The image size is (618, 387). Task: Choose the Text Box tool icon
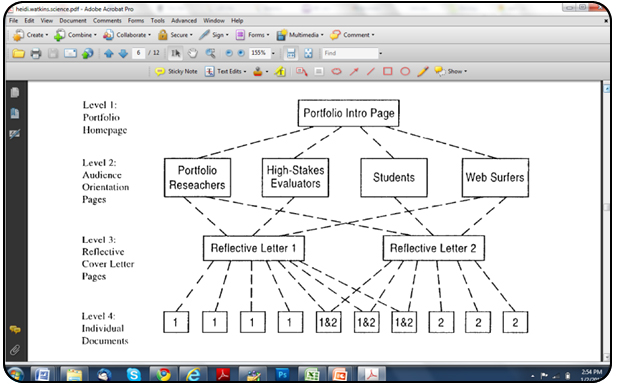[x=319, y=71]
